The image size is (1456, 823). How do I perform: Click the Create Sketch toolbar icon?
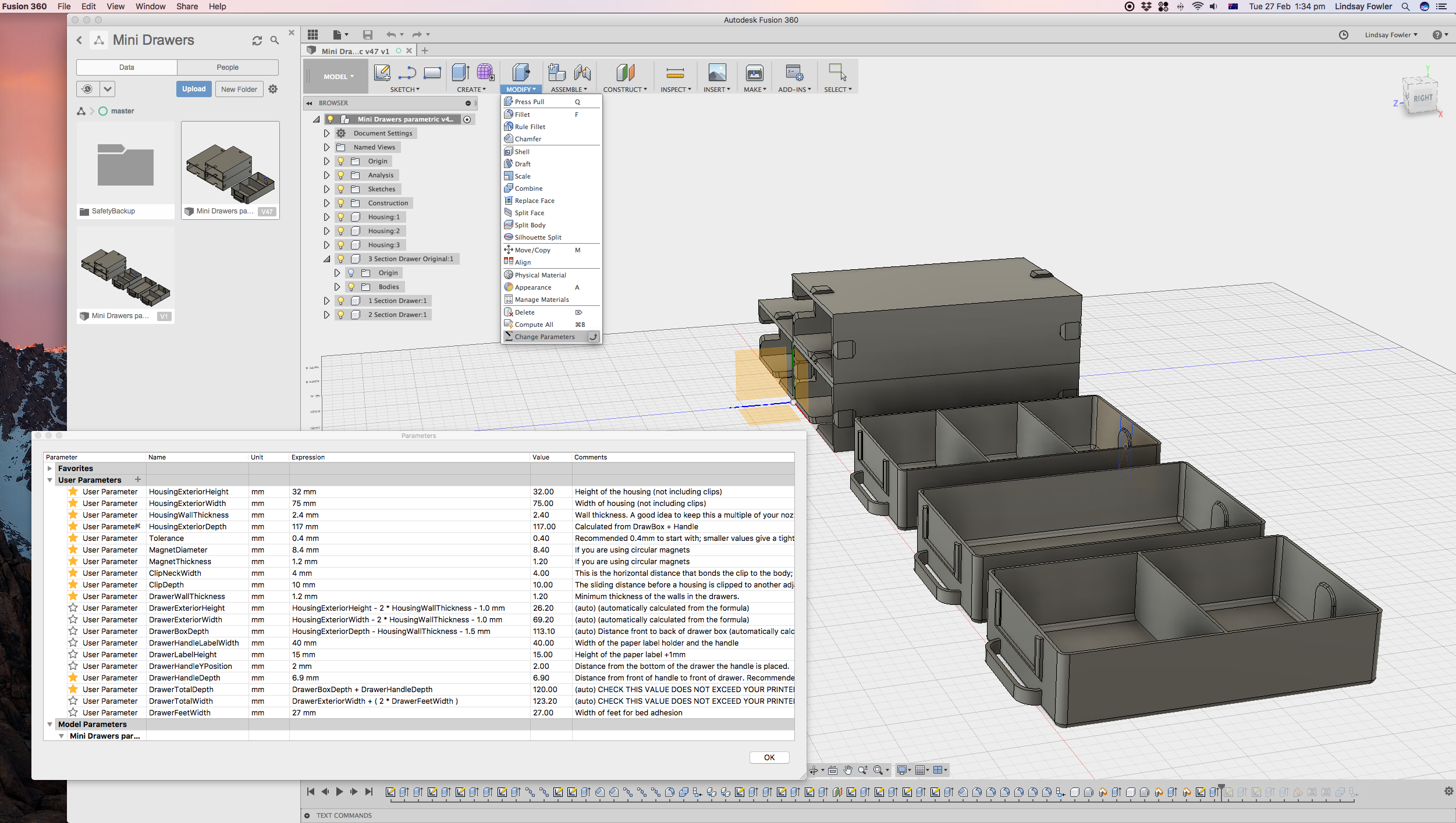382,73
